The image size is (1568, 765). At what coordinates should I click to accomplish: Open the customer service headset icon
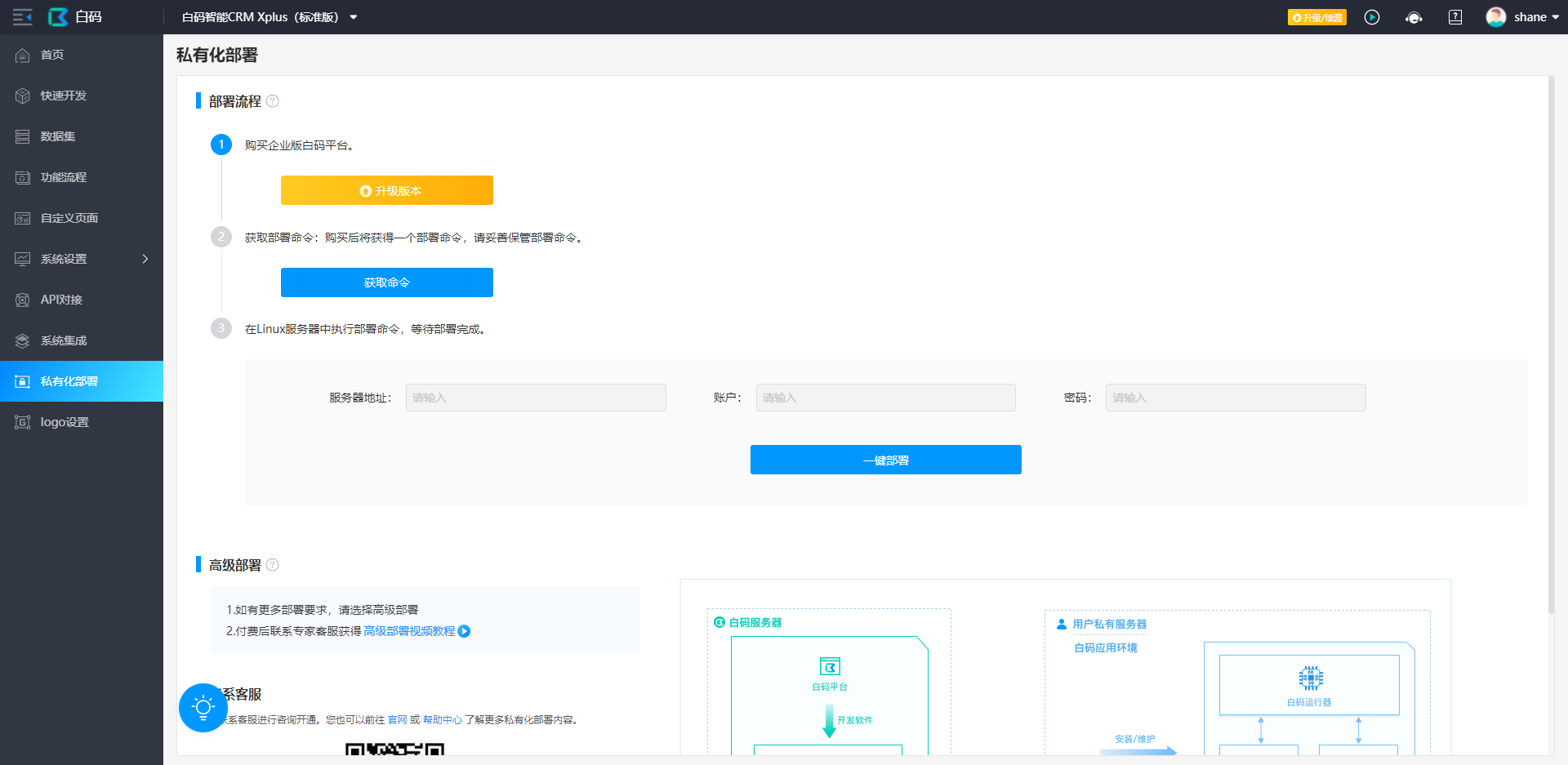point(1414,16)
